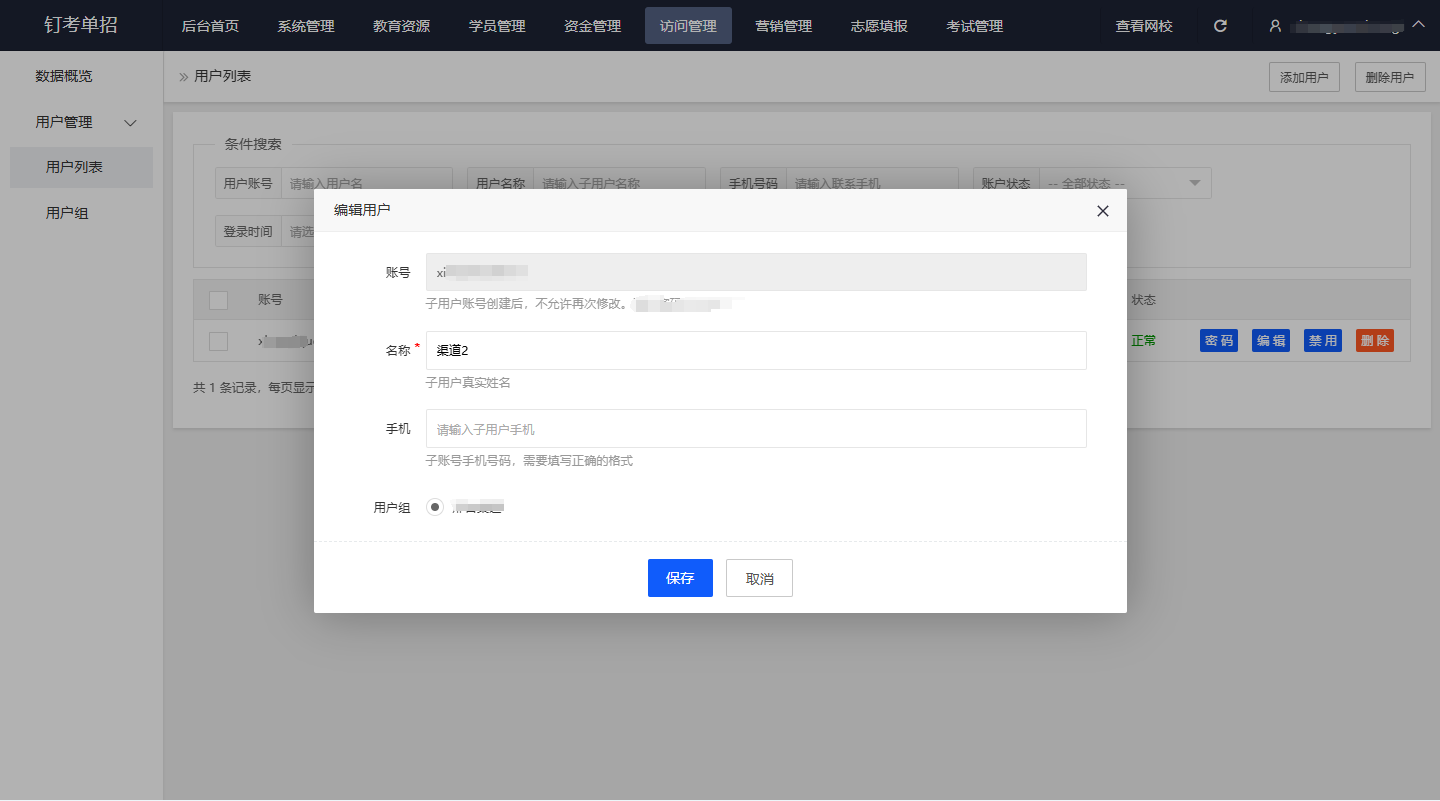
Task: Select the user group radio button
Action: (434, 507)
